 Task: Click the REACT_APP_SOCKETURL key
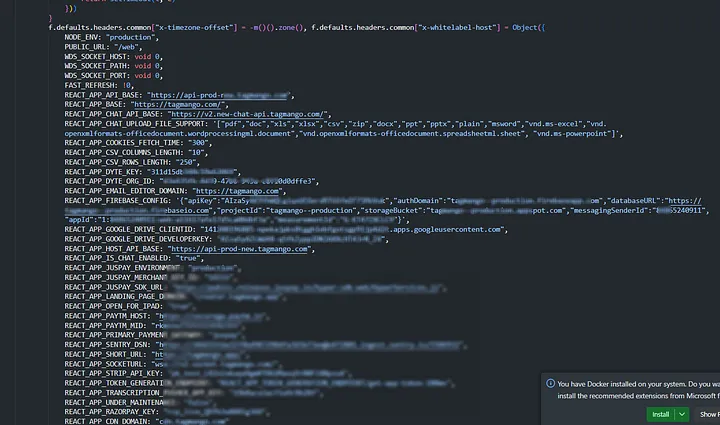(x=103, y=364)
